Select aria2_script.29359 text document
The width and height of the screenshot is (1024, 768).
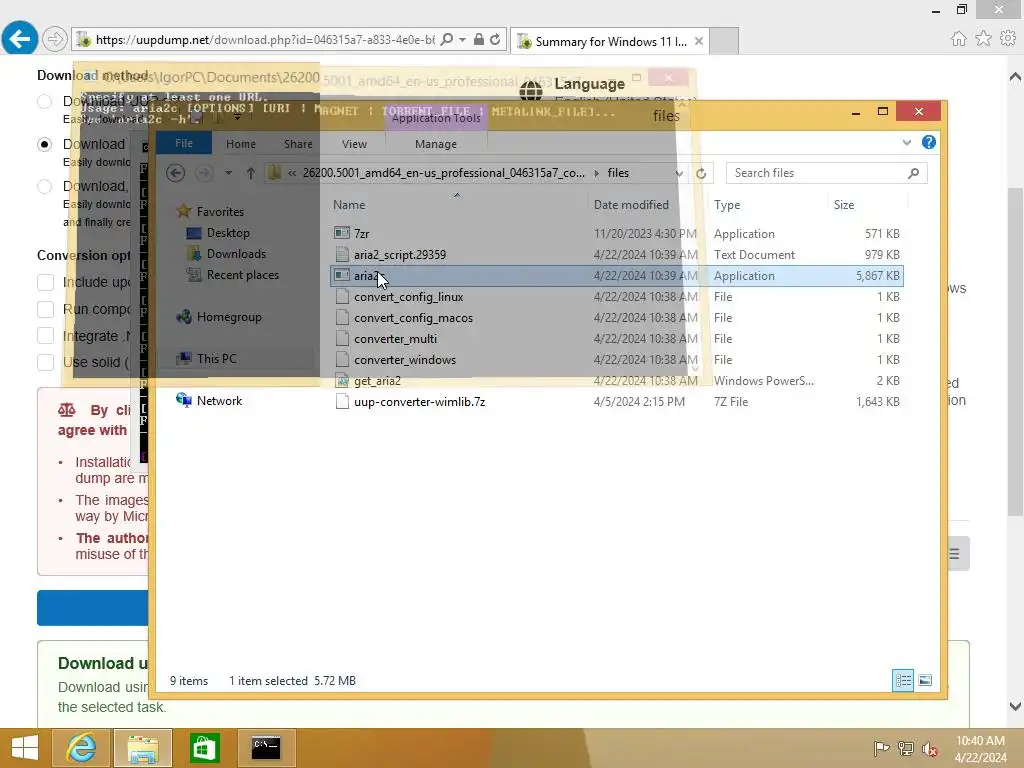[400, 255]
